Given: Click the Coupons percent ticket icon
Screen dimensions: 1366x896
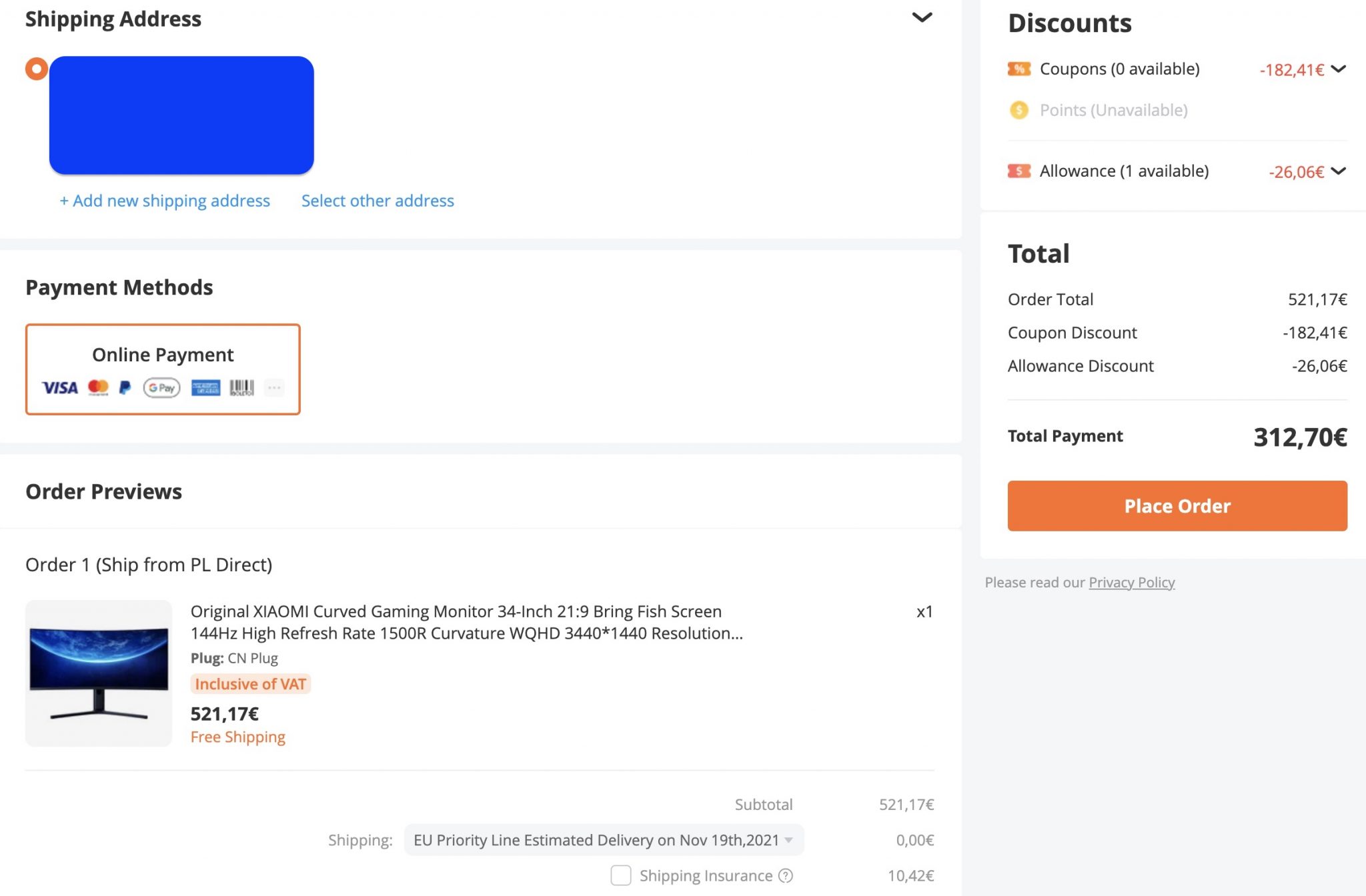Looking at the screenshot, I should [1019, 69].
